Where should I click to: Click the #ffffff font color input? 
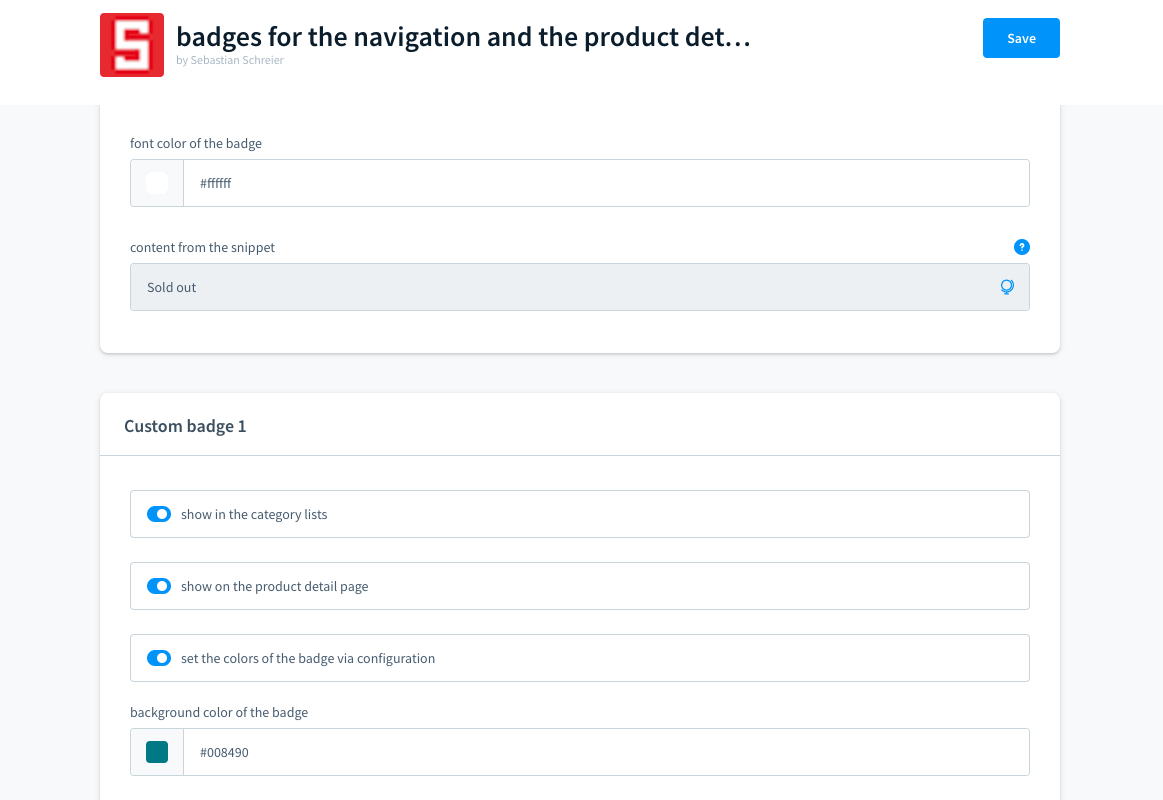(x=605, y=183)
